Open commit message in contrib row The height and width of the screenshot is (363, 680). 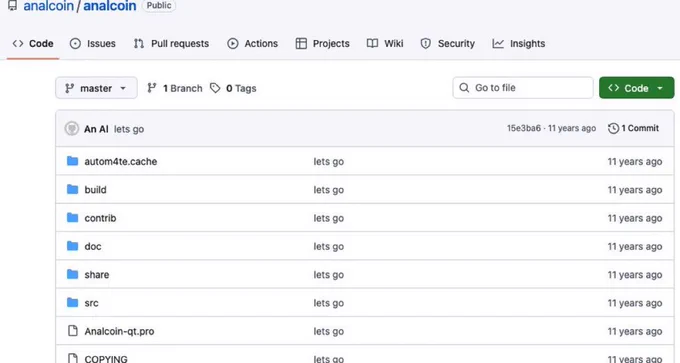(x=329, y=218)
